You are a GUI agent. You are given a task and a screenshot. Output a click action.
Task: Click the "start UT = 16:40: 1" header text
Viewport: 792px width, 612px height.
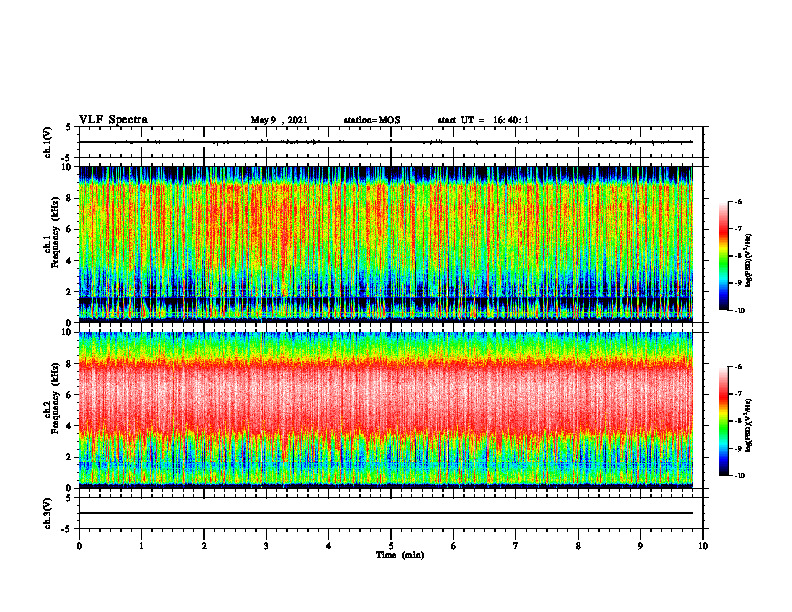coord(483,120)
